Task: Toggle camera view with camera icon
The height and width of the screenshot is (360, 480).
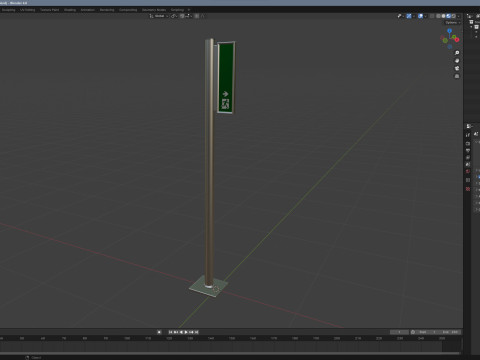Action: tap(457, 68)
